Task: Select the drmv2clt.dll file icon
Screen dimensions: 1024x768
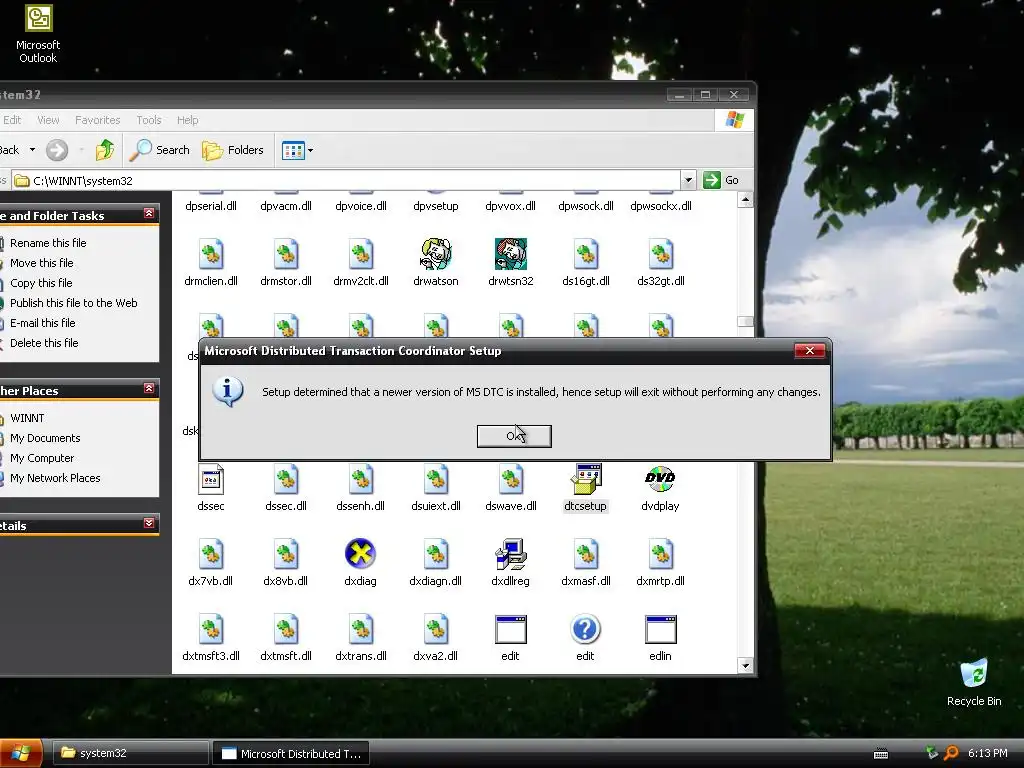Action: tap(361, 254)
